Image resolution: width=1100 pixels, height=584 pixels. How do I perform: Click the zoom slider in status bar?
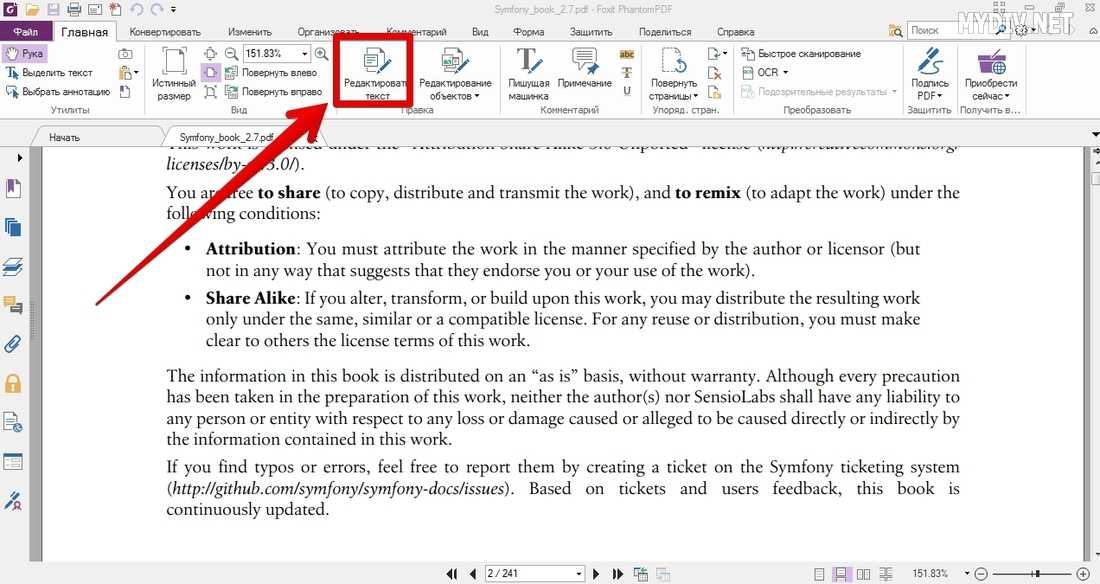pyautogui.click(x=1037, y=573)
